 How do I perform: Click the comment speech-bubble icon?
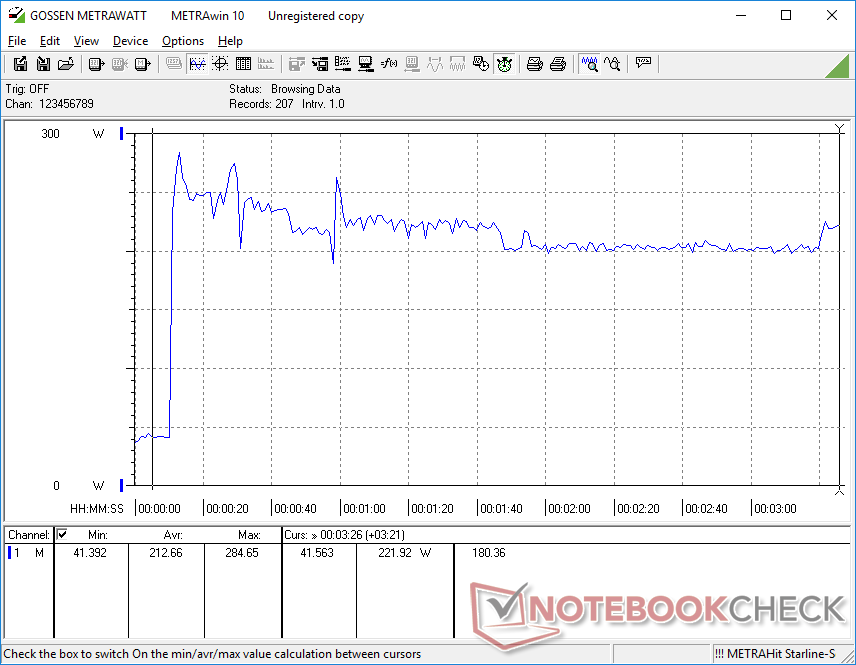coord(644,63)
